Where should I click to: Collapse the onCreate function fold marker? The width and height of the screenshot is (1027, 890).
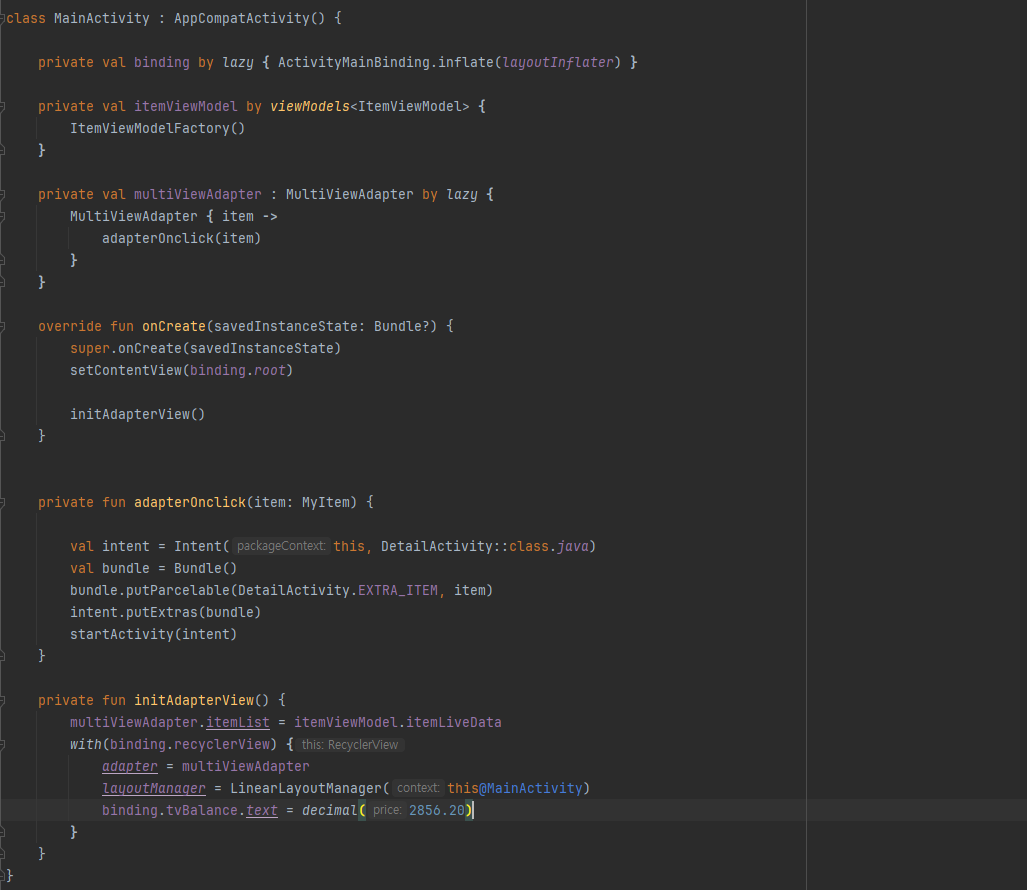point(2,326)
